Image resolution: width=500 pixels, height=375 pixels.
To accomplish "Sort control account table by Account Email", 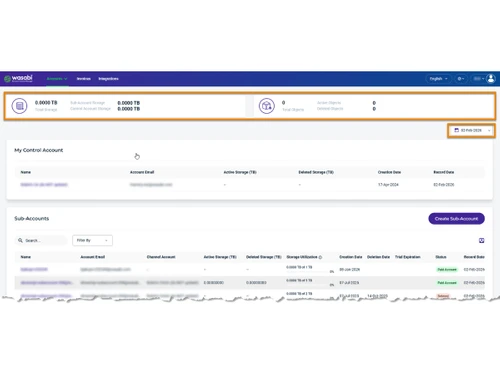I will click(142, 172).
